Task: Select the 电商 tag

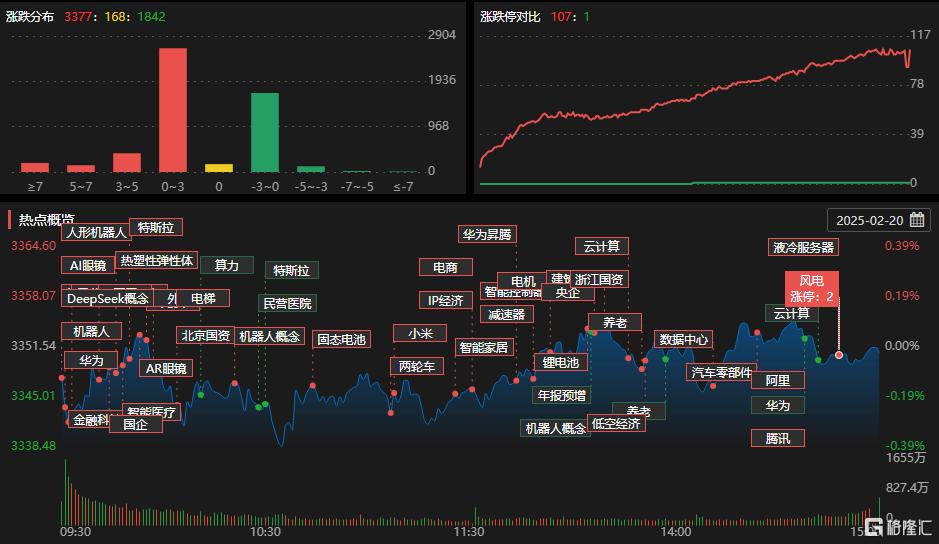Action: coord(445,267)
